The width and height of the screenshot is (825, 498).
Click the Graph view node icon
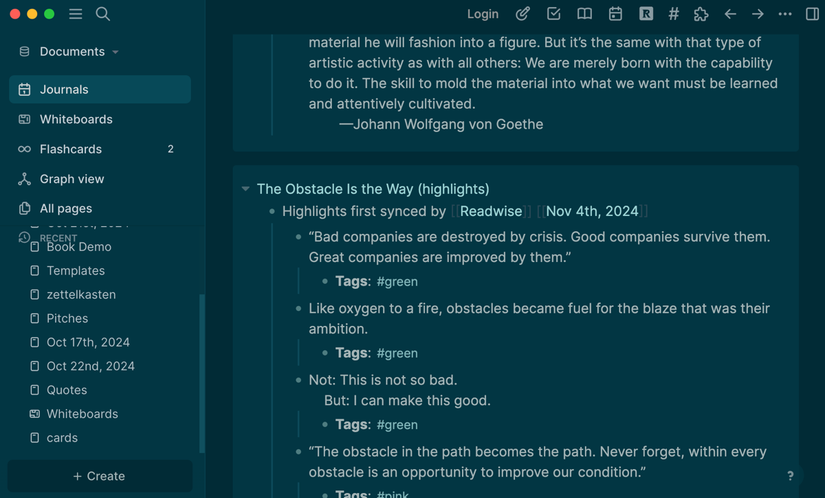click(24, 179)
